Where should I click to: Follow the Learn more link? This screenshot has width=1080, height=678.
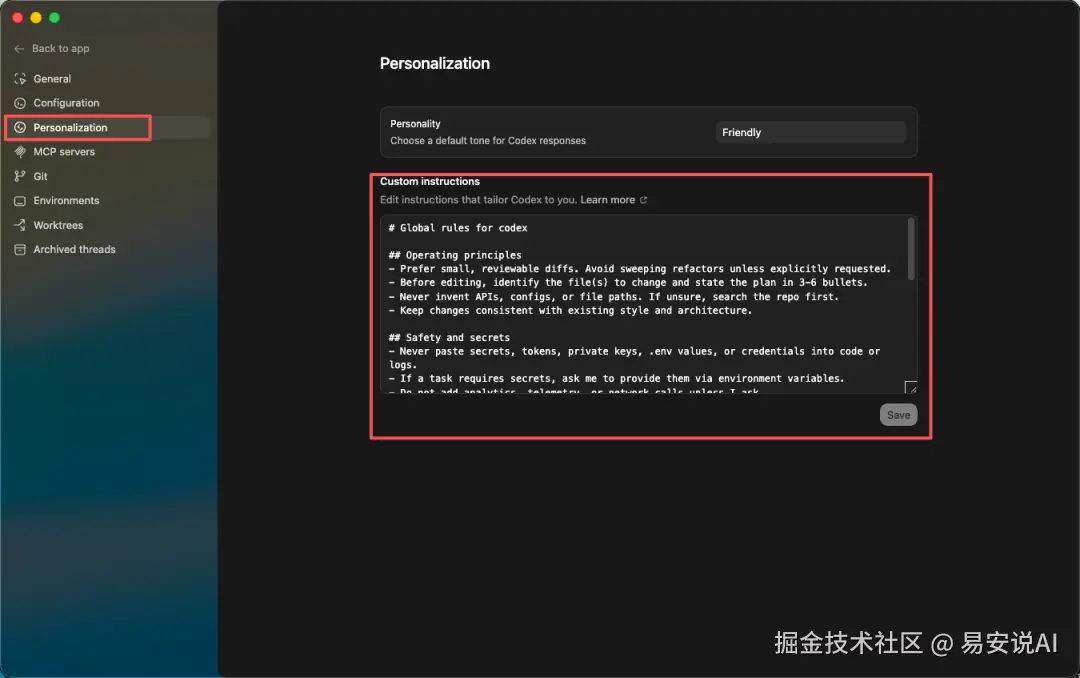[608, 200]
